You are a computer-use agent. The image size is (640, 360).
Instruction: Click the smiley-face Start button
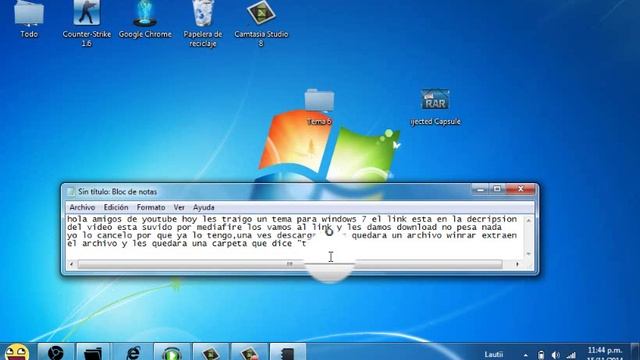coord(16,352)
